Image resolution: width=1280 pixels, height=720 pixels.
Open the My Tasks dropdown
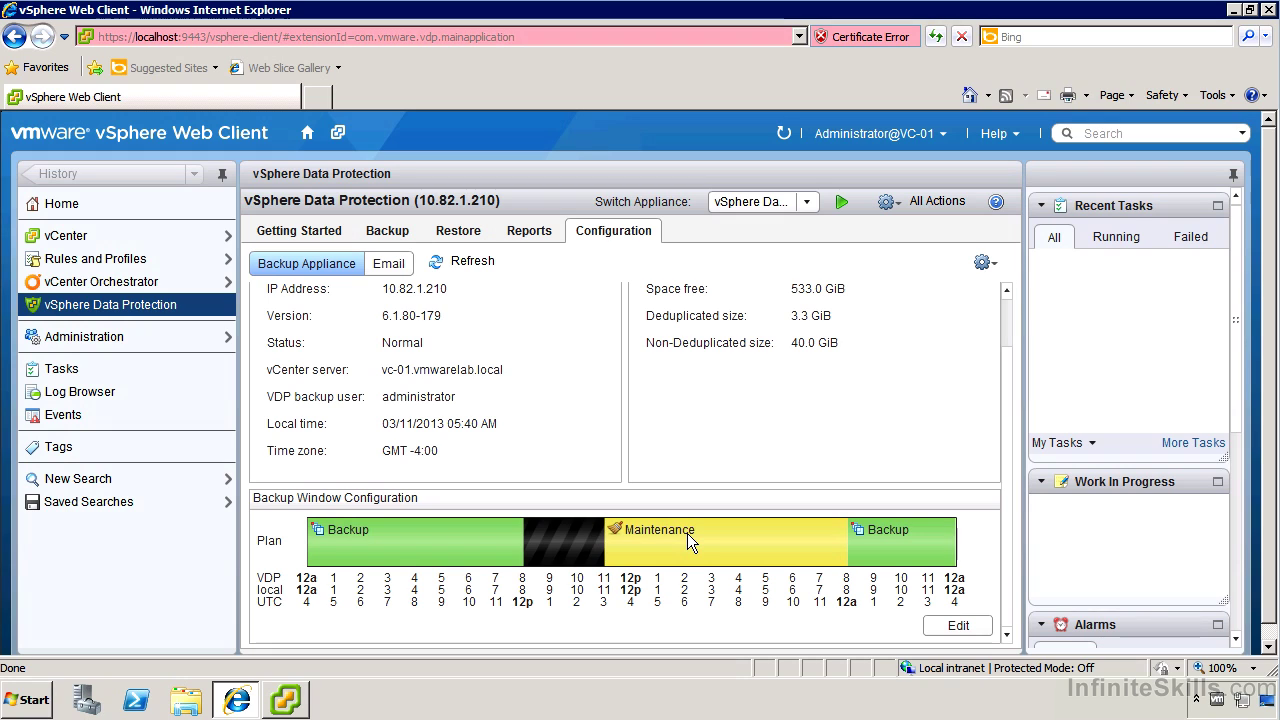click(x=1064, y=443)
